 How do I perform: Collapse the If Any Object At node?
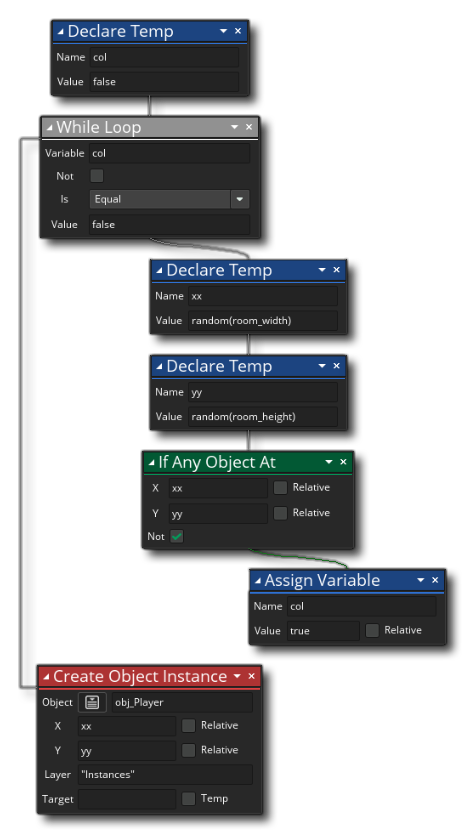151,463
